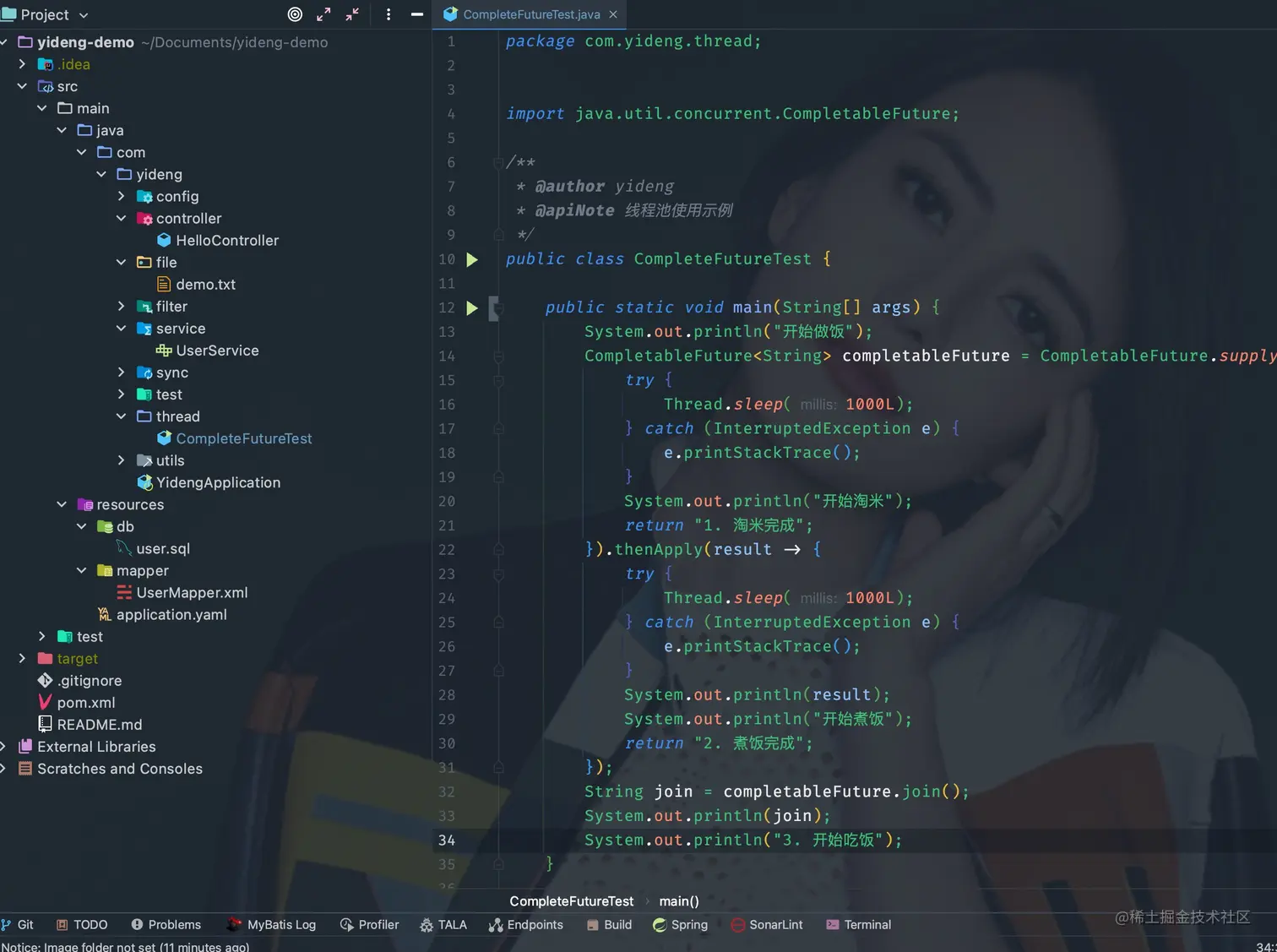Click the line 32 completableFuture.join() call
This screenshot has width=1277, height=952.
(x=846, y=792)
